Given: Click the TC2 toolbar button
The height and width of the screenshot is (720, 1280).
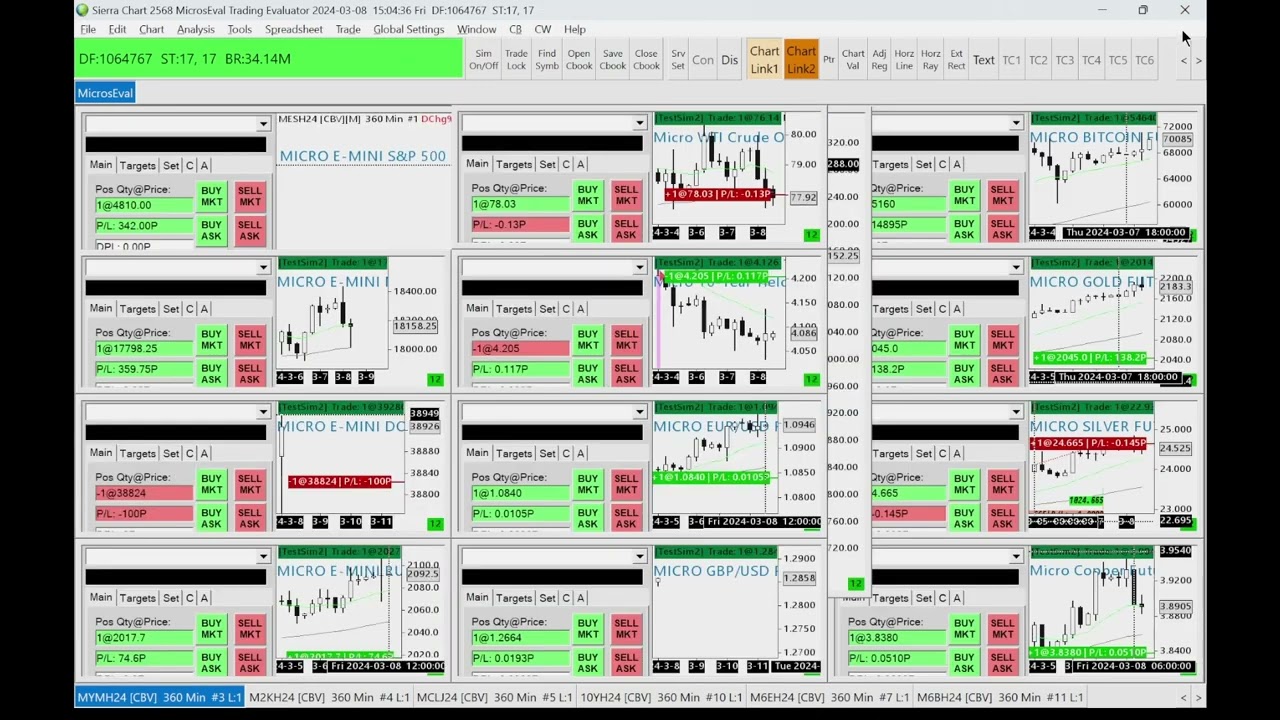Looking at the screenshot, I should pos(1038,60).
